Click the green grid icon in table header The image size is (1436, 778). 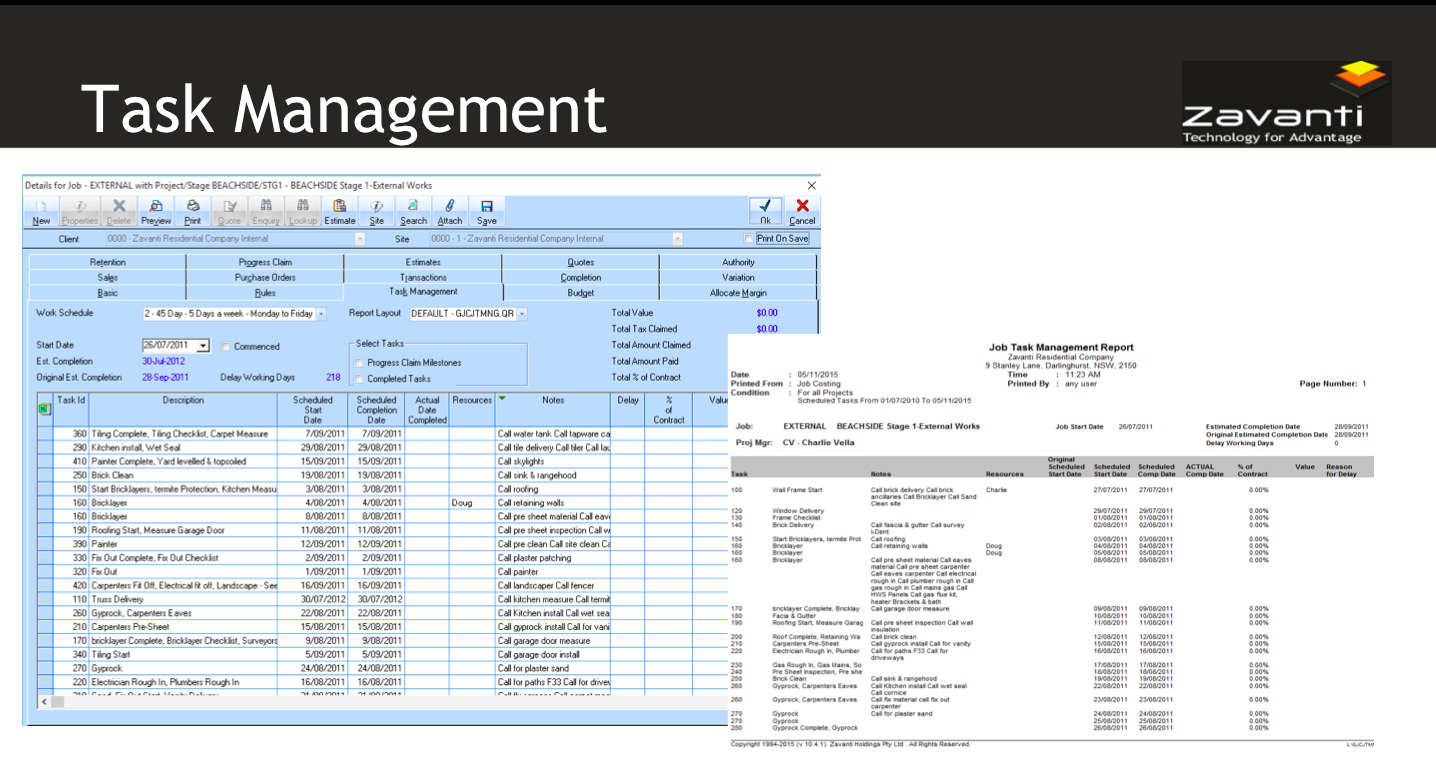[44, 408]
